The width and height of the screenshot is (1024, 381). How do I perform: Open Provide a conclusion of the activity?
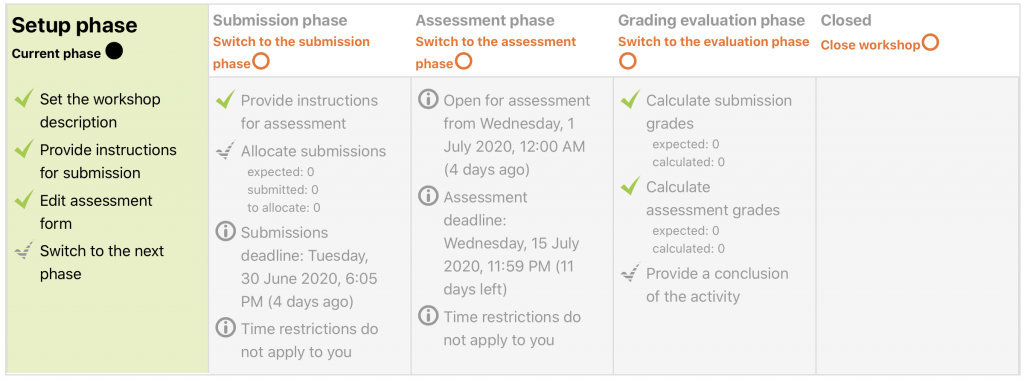point(717,285)
